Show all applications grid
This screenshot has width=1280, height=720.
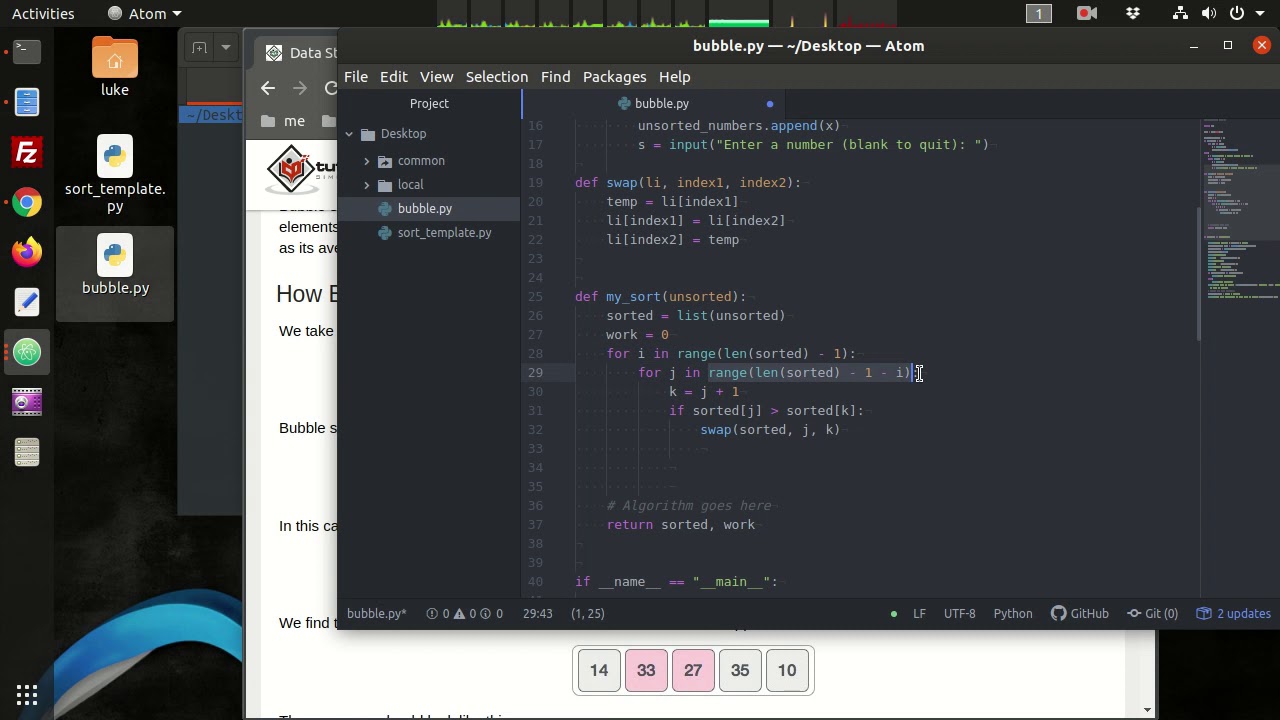[27, 695]
